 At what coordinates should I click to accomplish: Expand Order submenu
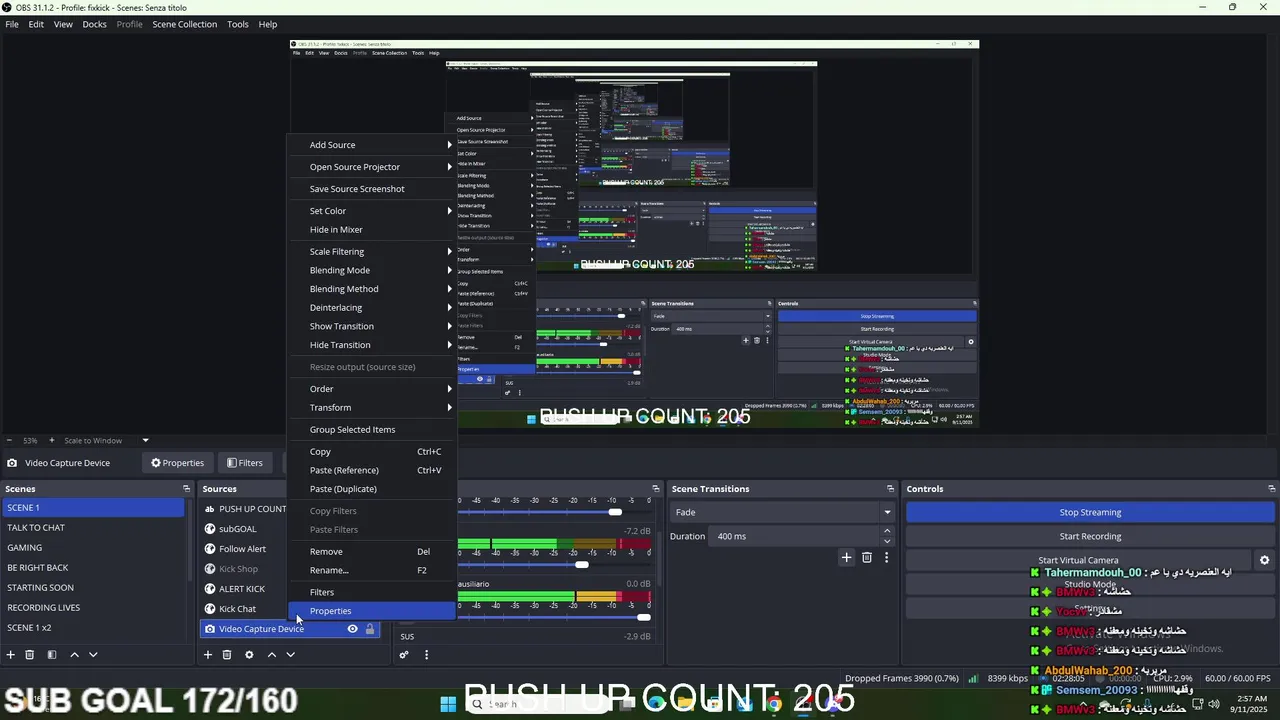click(372, 389)
